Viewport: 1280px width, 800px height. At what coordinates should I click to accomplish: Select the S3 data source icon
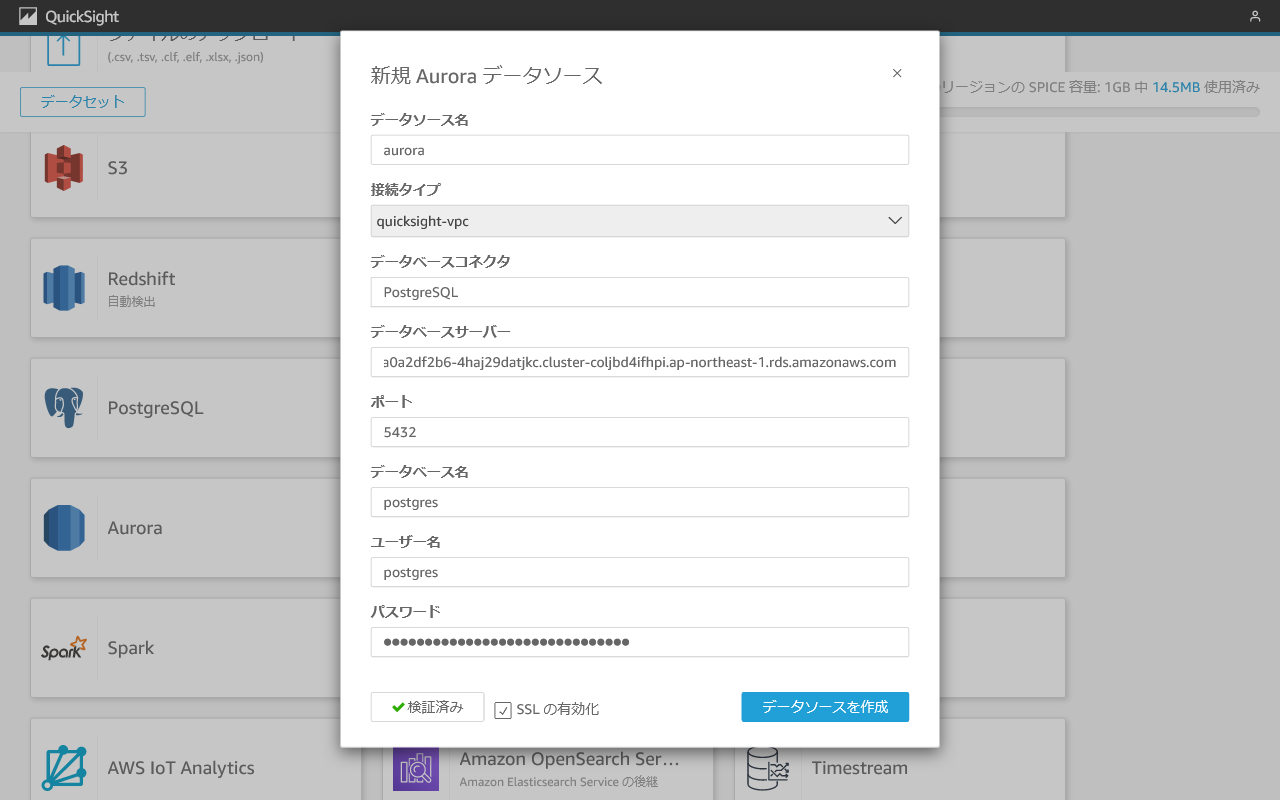point(64,168)
